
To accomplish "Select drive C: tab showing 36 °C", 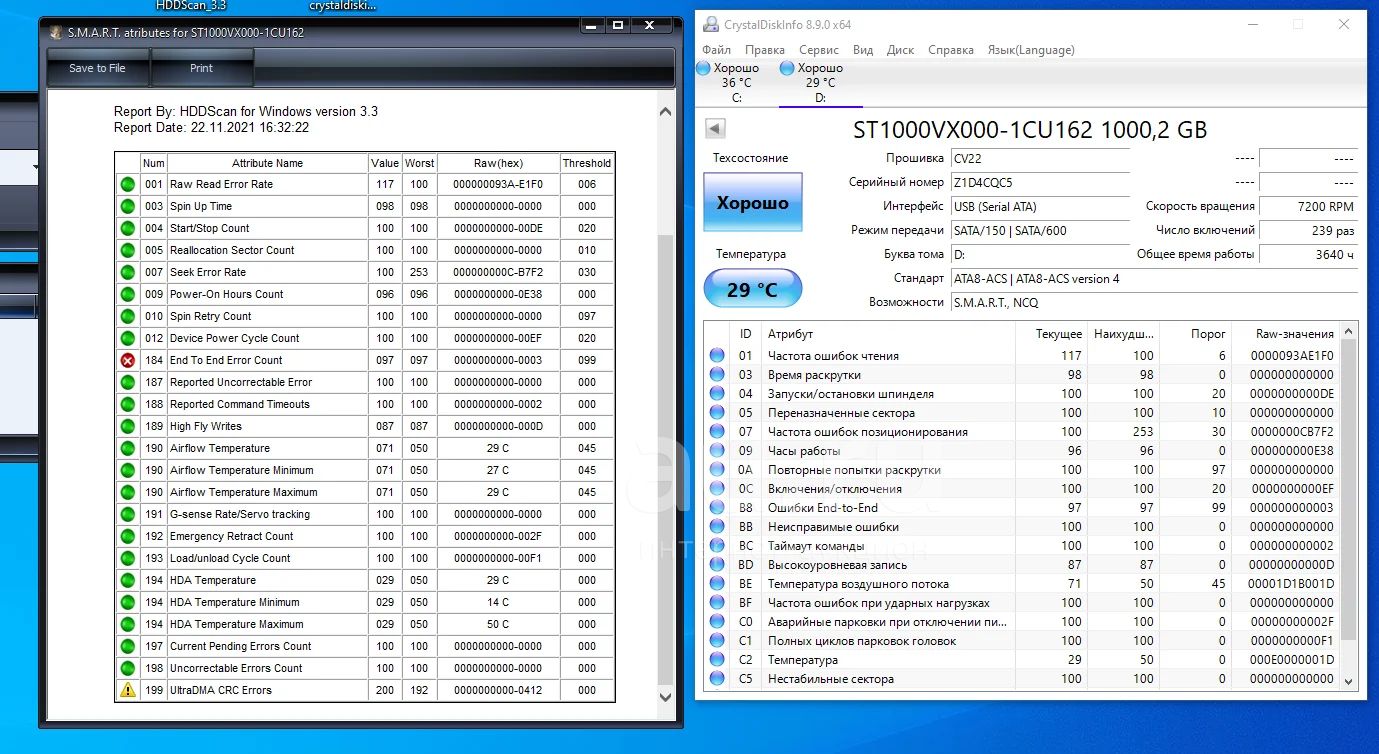I will click(x=736, y=82).
